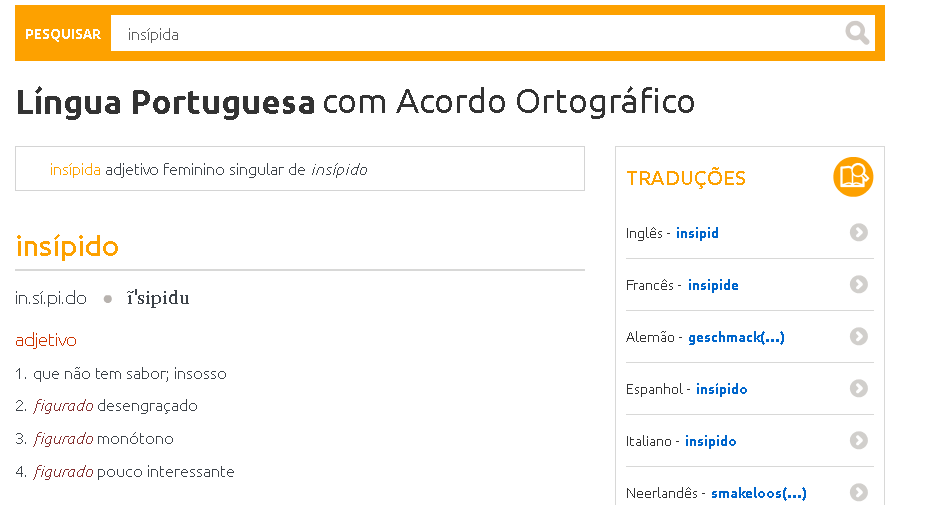This screenshot has width=940, height=505.
Task: Expand the Espanhol translation arrow
Action: tap(858, 389)
